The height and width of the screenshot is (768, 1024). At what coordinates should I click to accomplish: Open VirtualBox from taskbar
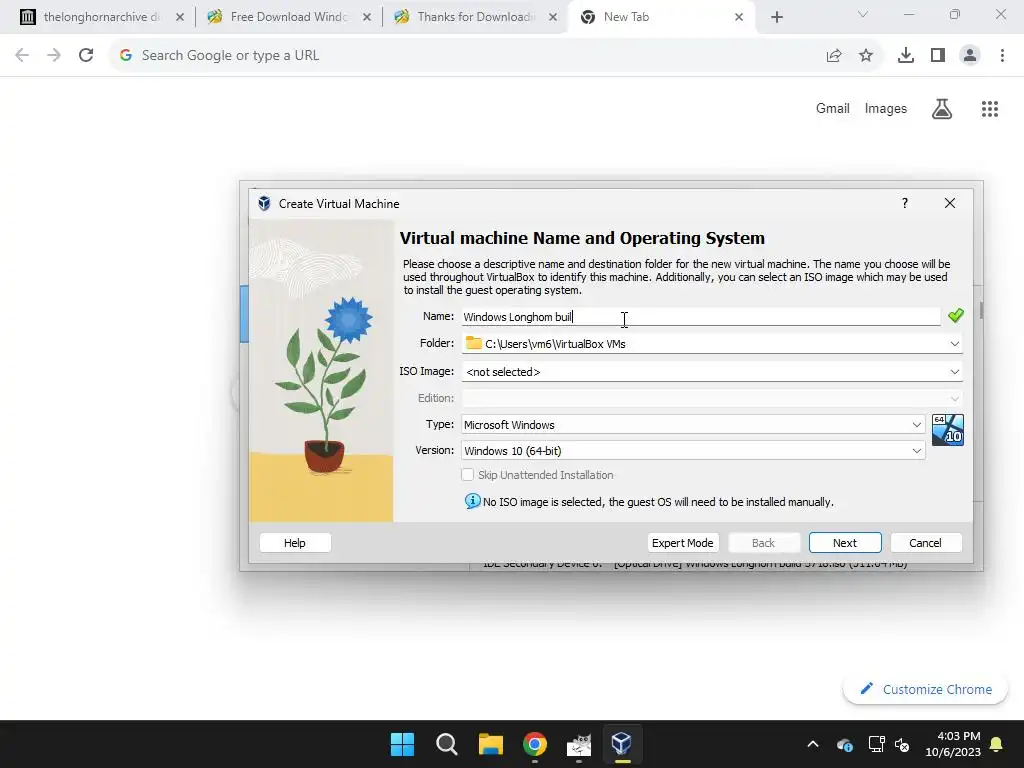click(x=621, y=744)
